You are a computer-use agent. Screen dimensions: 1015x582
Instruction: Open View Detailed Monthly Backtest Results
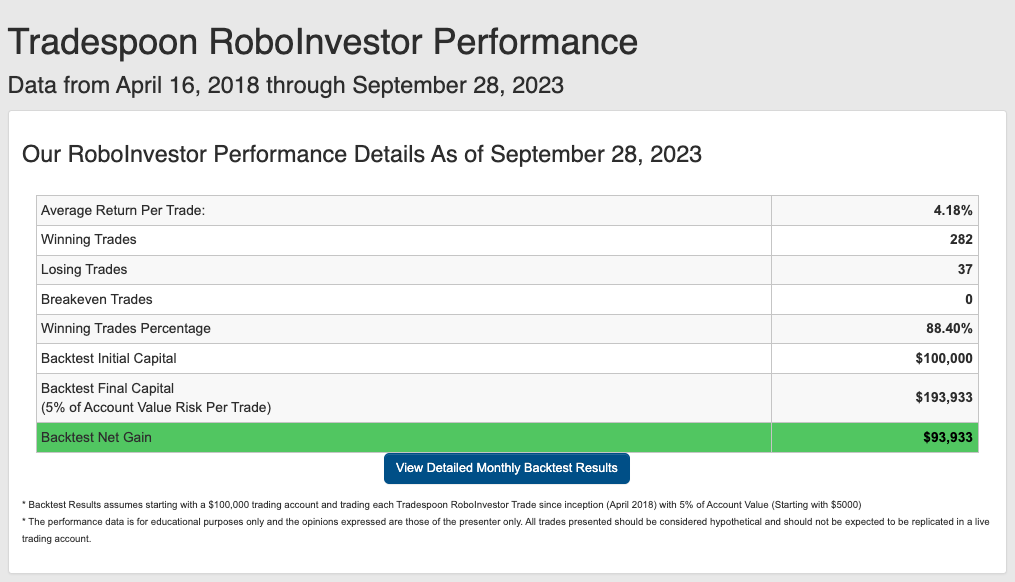click(506, 468)
